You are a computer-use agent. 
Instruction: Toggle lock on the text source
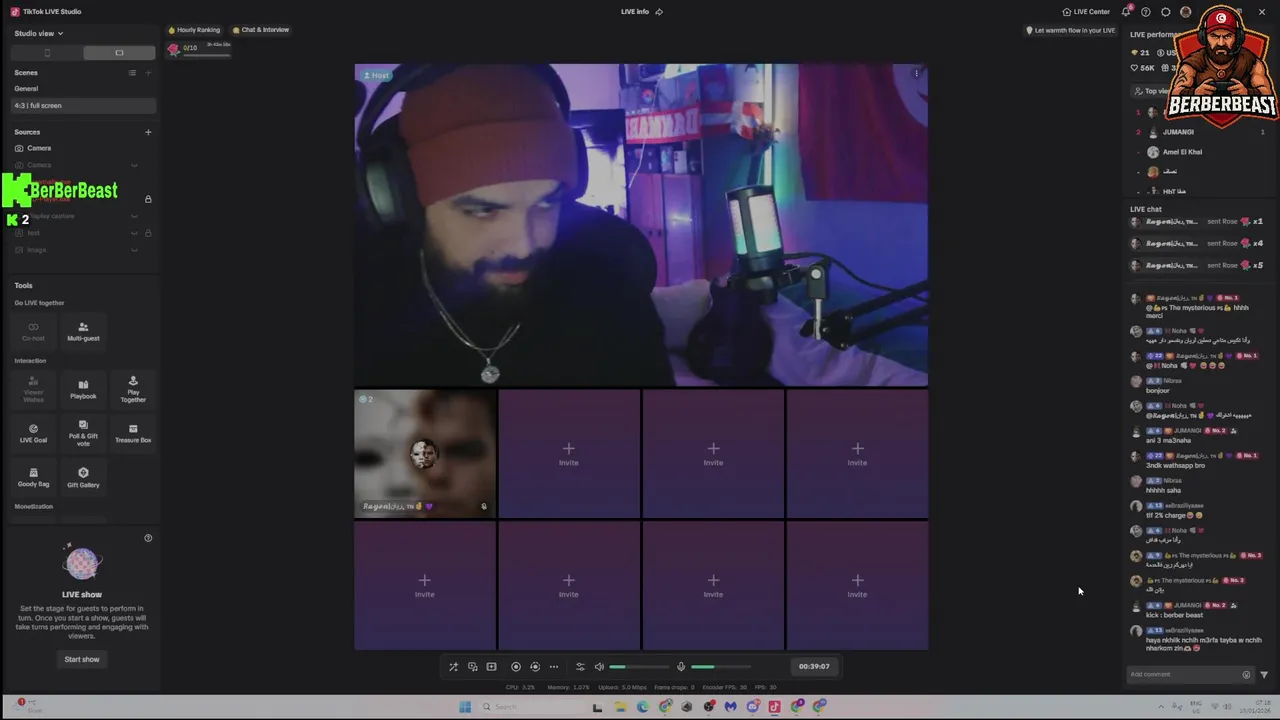[x=148, y=233]
